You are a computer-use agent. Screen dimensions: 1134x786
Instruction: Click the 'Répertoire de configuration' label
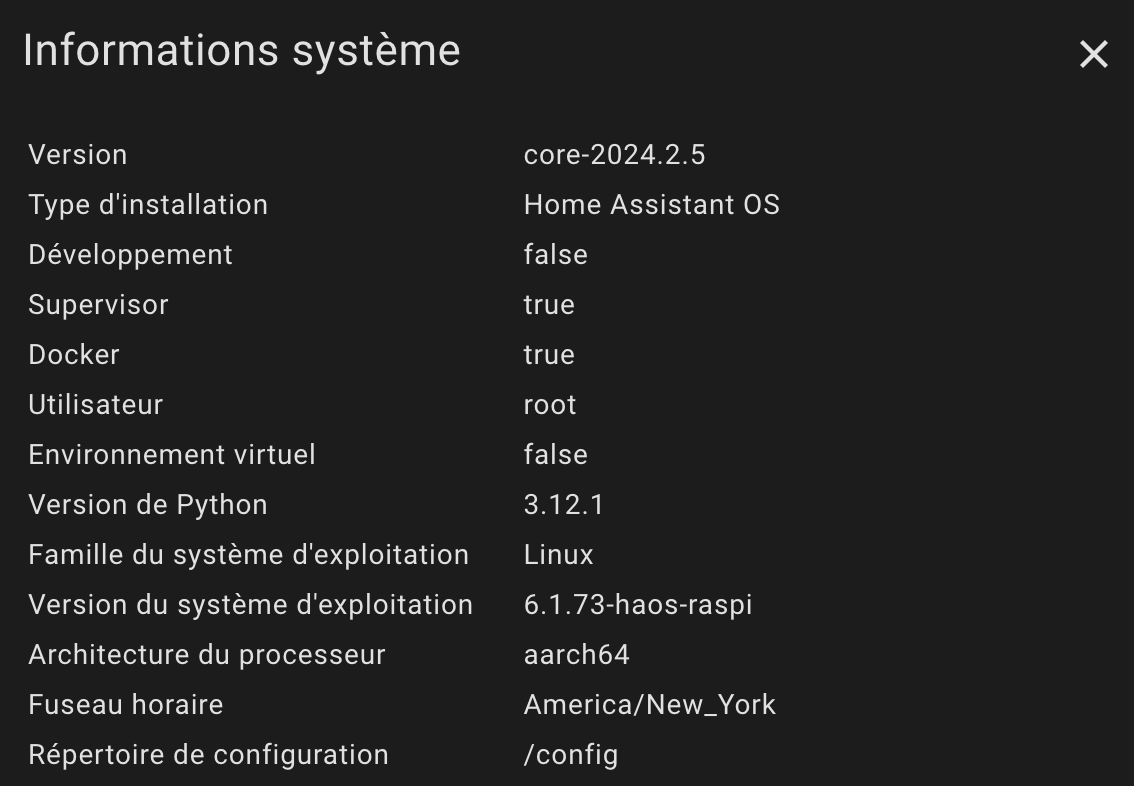(x=208, y=754)
